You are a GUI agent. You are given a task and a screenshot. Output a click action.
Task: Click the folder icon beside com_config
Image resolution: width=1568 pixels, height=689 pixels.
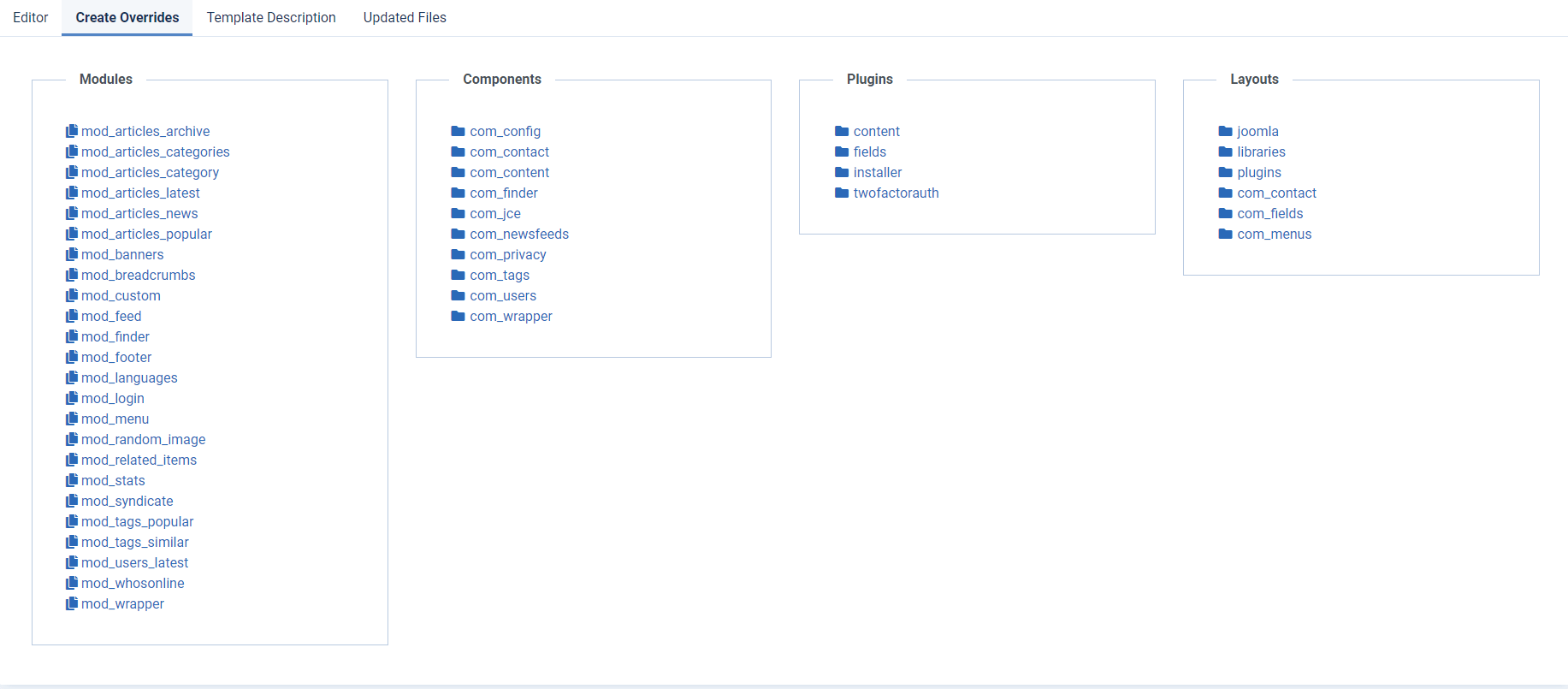[458, 131]
